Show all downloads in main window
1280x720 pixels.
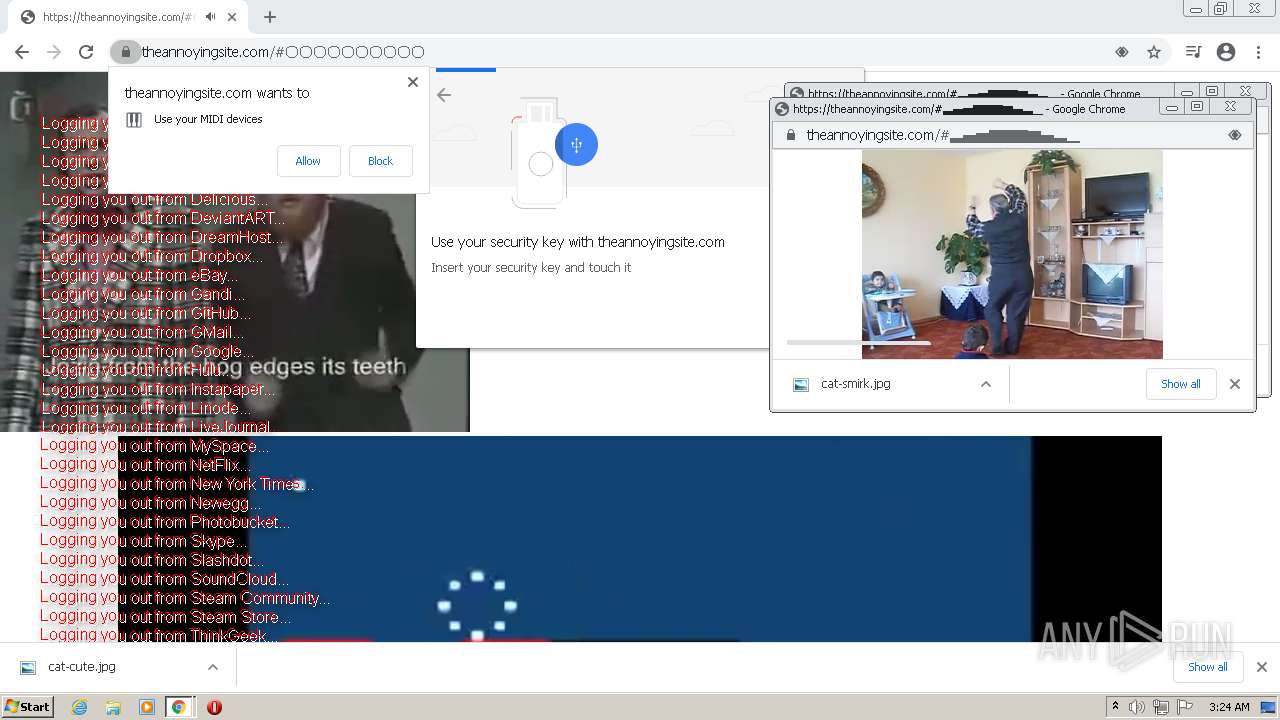coord(1207,667)
